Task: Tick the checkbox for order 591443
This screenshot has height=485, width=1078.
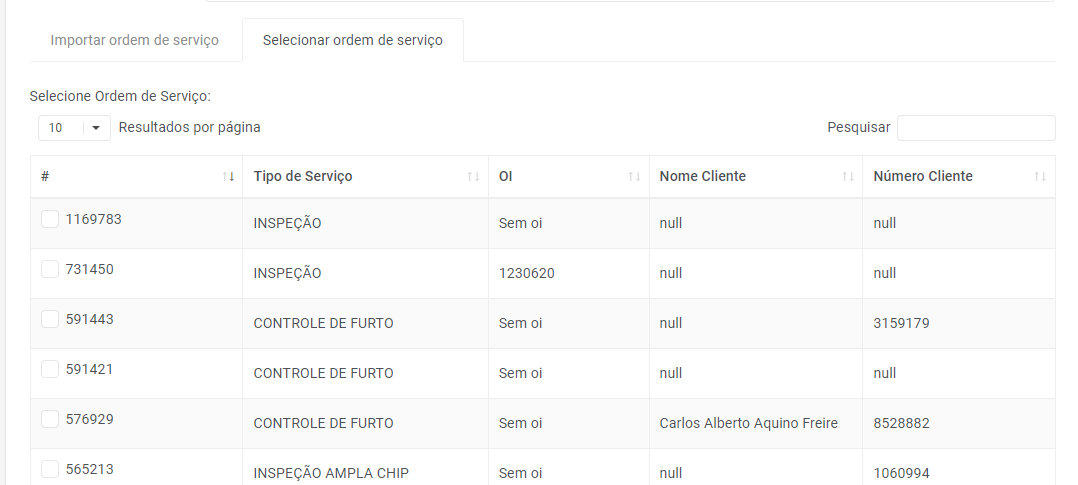Action: [50, 319]
